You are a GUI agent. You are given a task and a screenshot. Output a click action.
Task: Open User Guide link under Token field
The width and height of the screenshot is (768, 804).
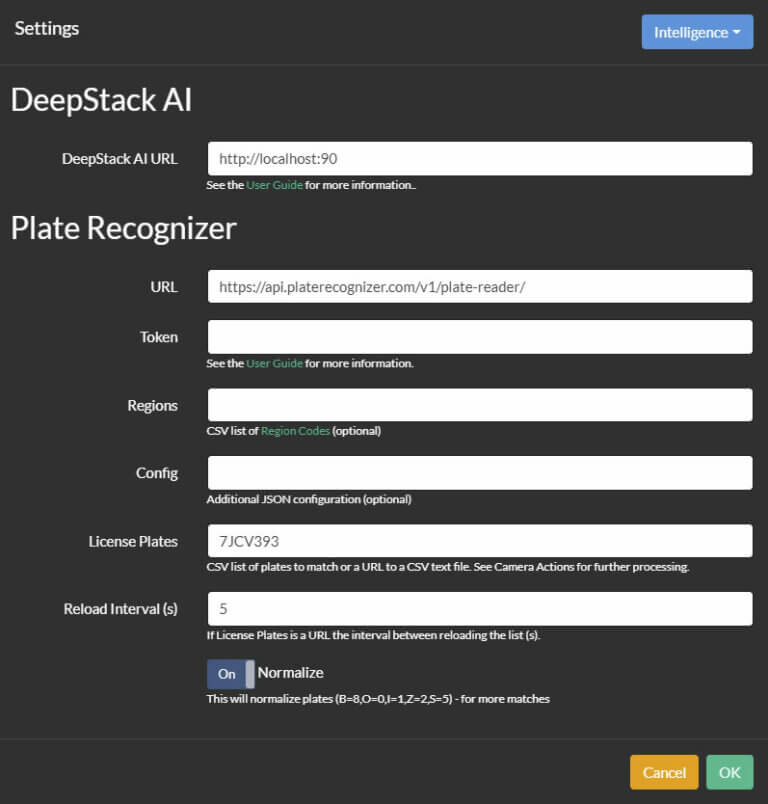pyautogui.click(x=274, y=364)
